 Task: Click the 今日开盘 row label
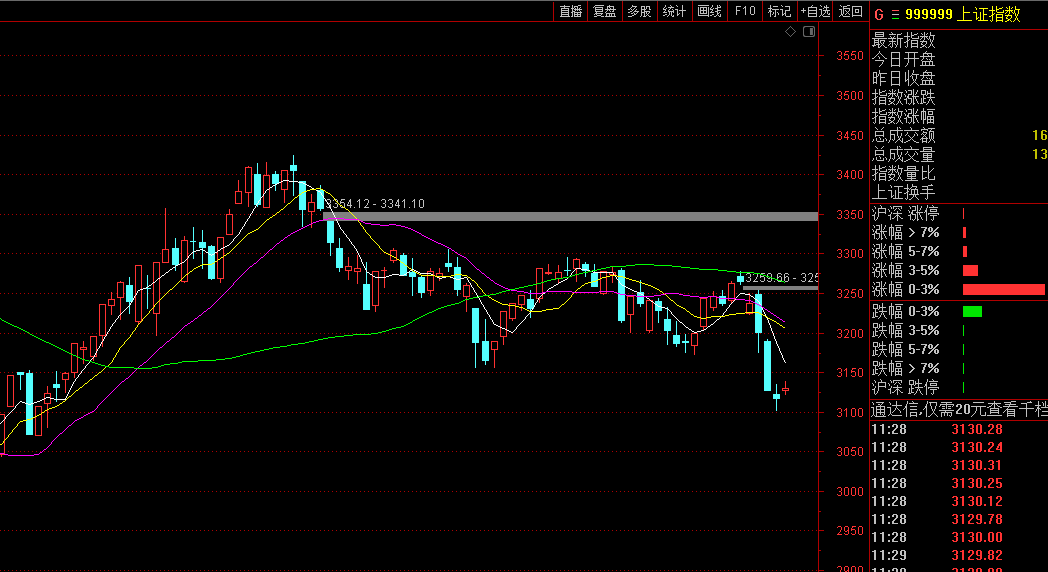[x=904, y=59]
